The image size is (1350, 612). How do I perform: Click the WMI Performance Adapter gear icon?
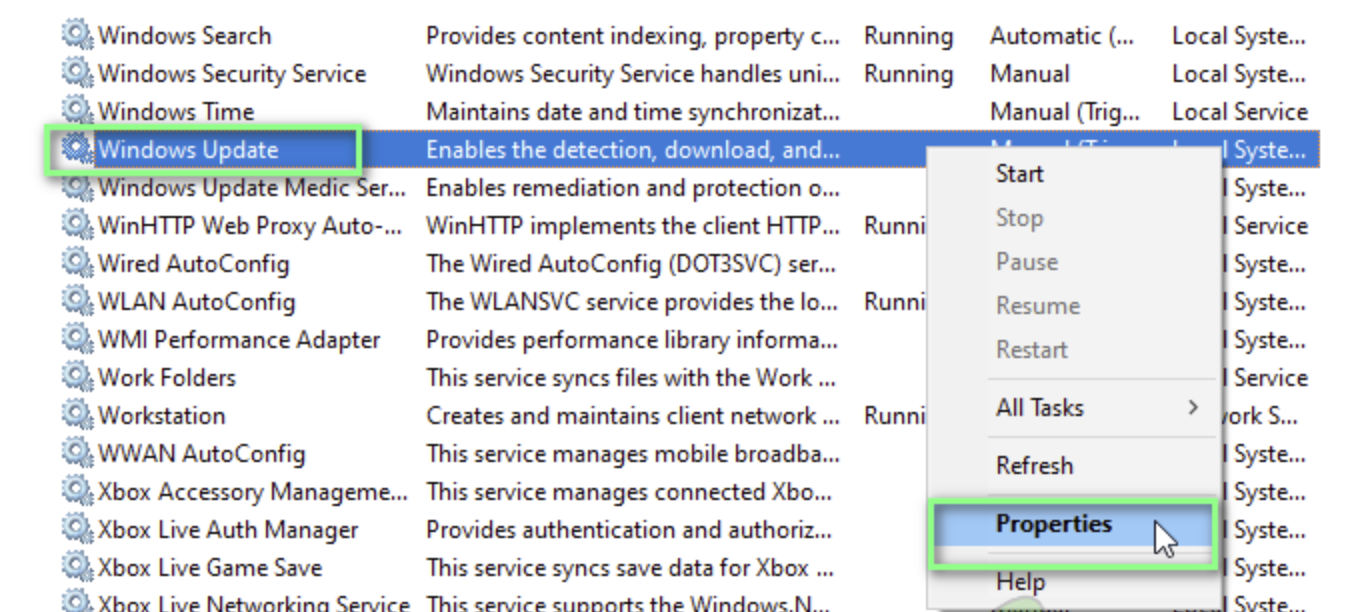pos(76,340)
